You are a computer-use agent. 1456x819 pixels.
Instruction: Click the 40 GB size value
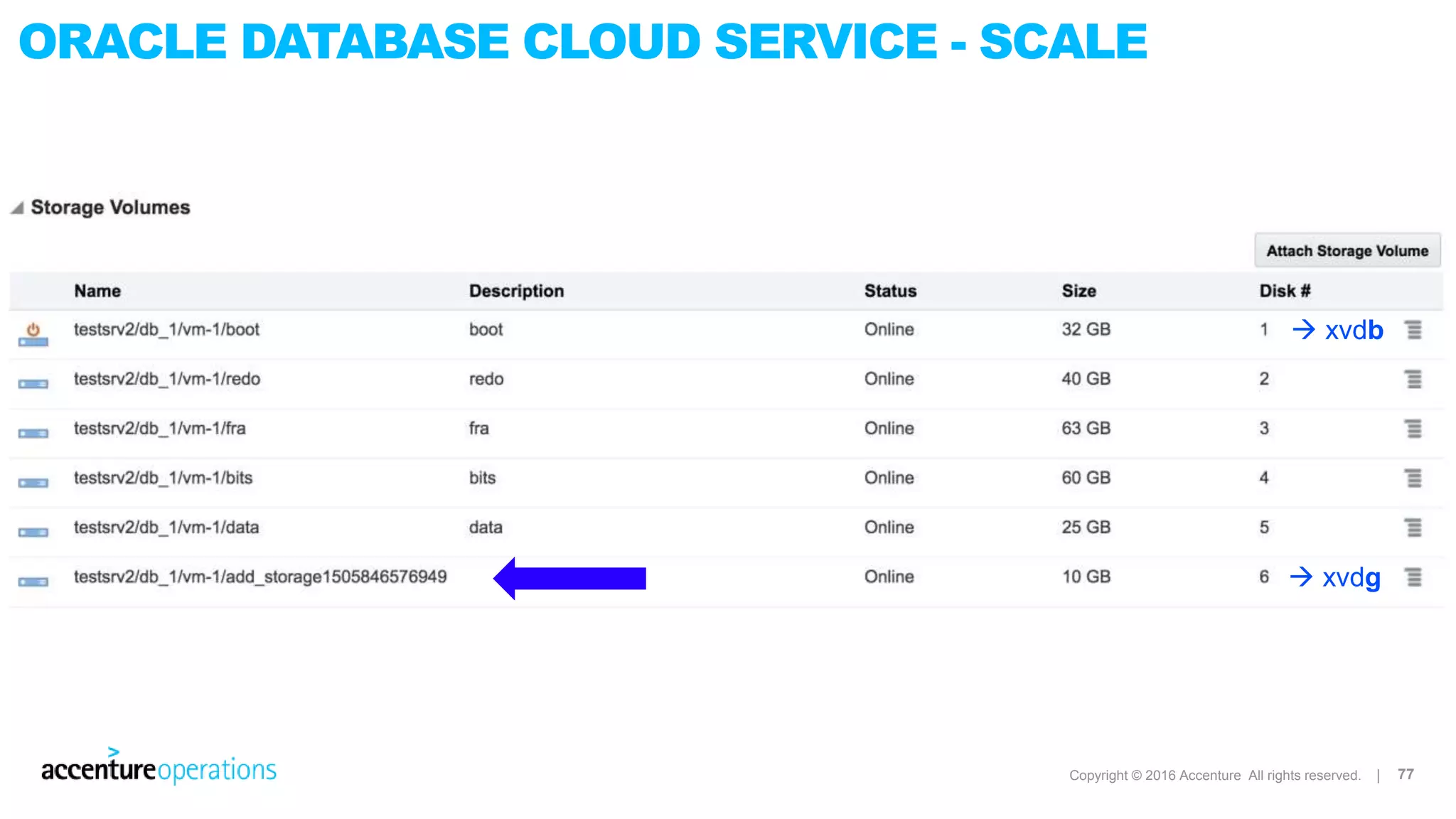(x=1086, y=379)
